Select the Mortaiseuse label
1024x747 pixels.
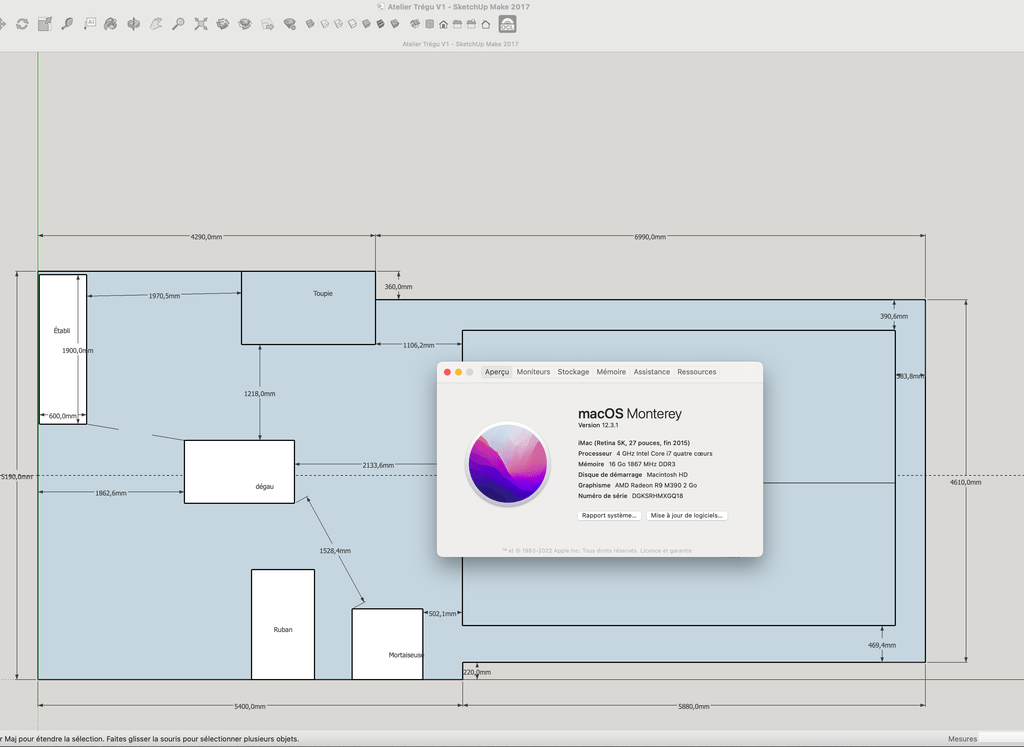point(406,655)
